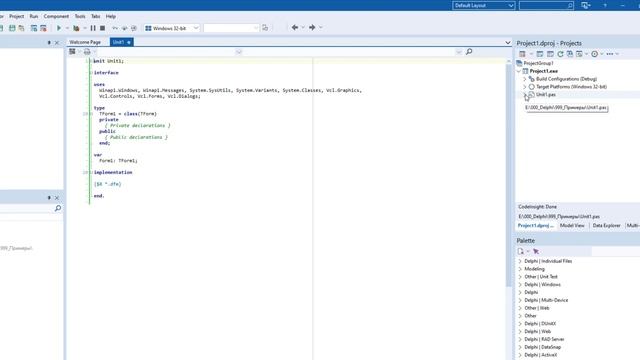The height and width of the screenshot is (360, 640).
Task: Open the Tabs menu
Action: [96, 16]
